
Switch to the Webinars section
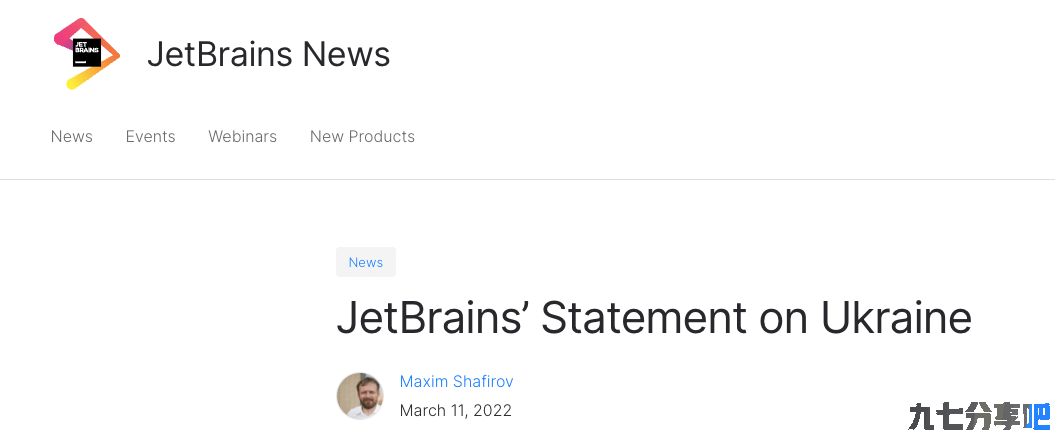point(243,137)
